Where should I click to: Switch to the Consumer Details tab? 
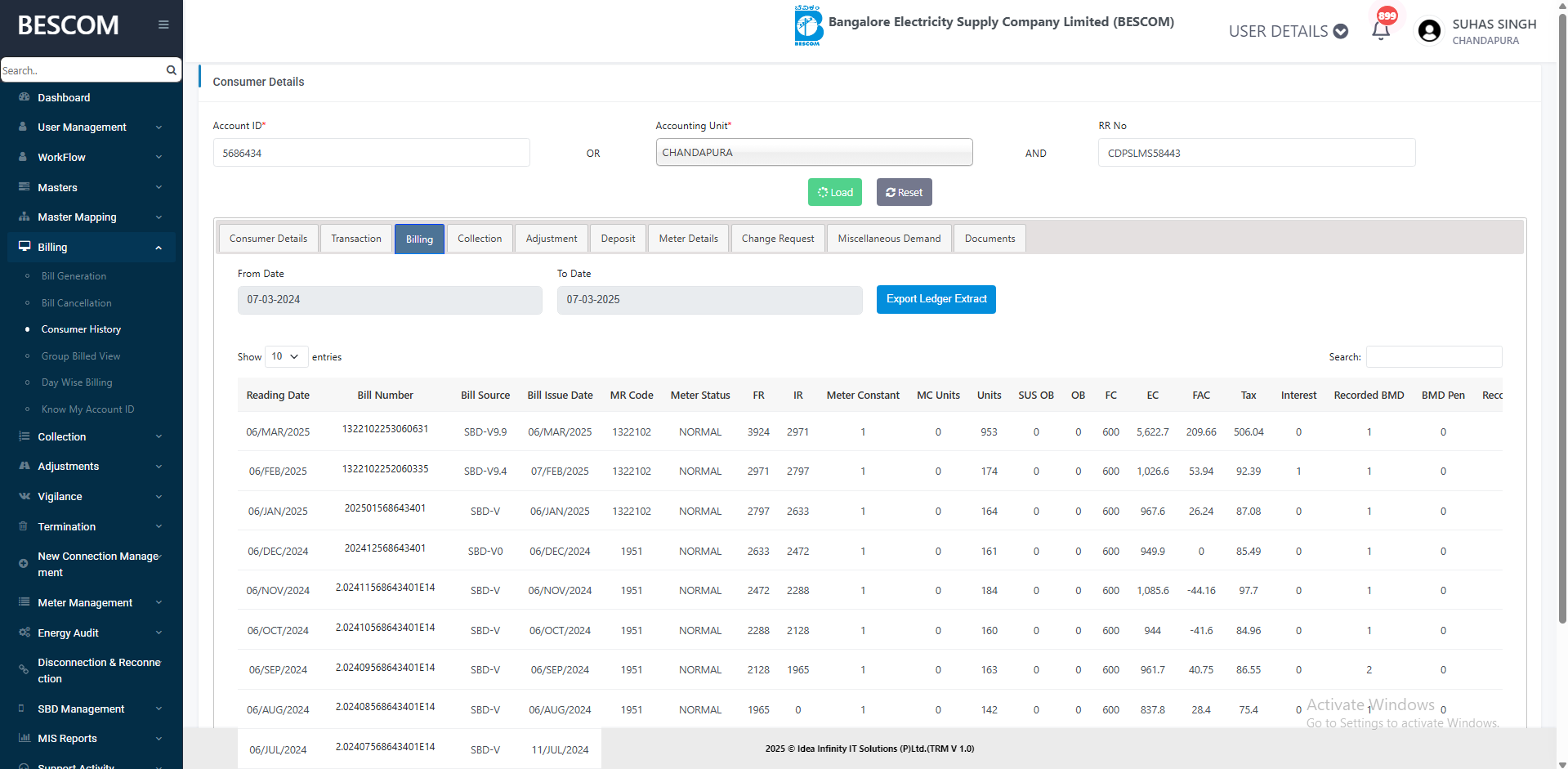tap(268, 239)
